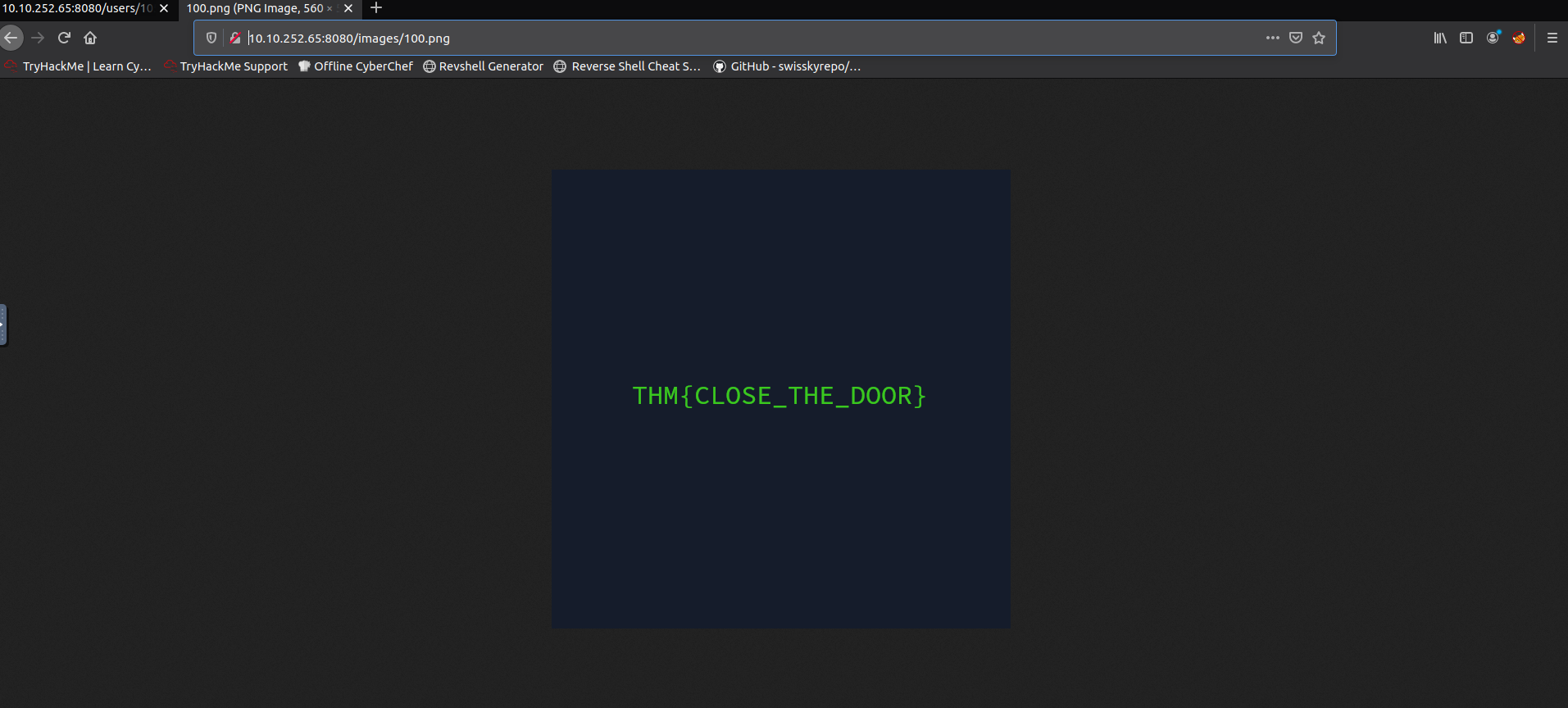Open a new tab with plus button
The width and height of the screenshot is (1568, 708).
(376, 8)
